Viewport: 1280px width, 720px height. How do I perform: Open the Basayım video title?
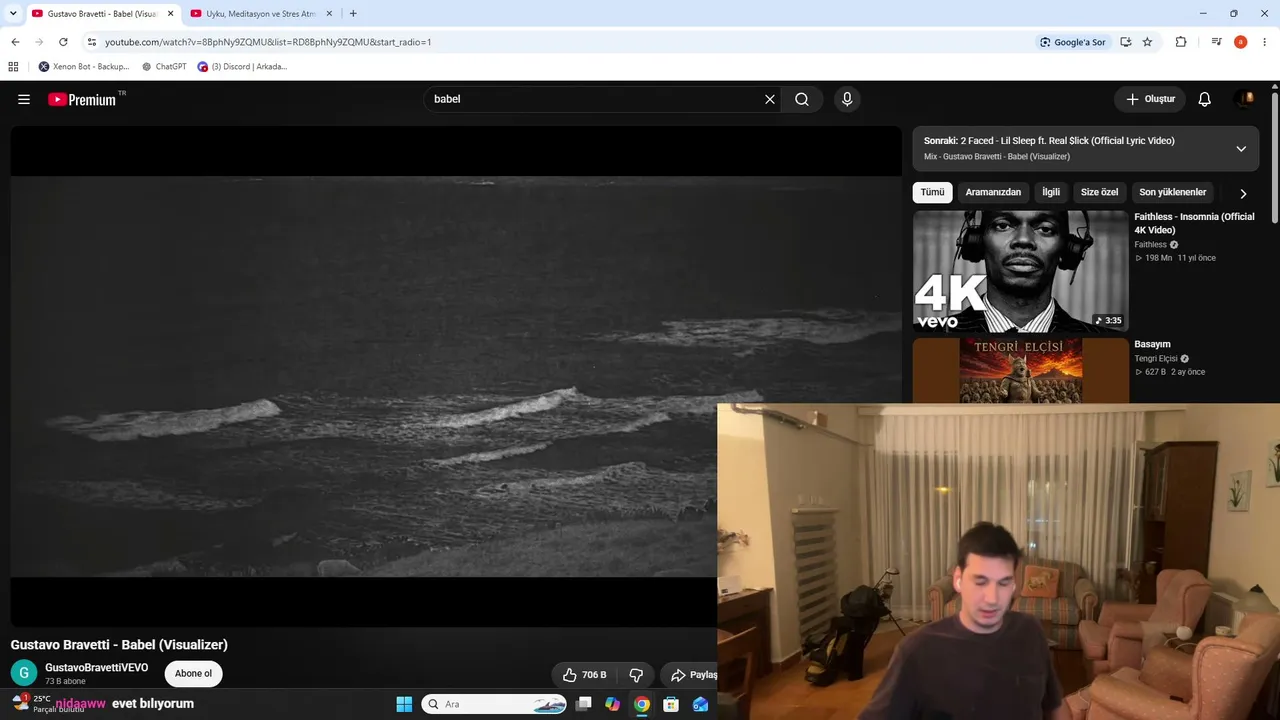coord(1152,344)
